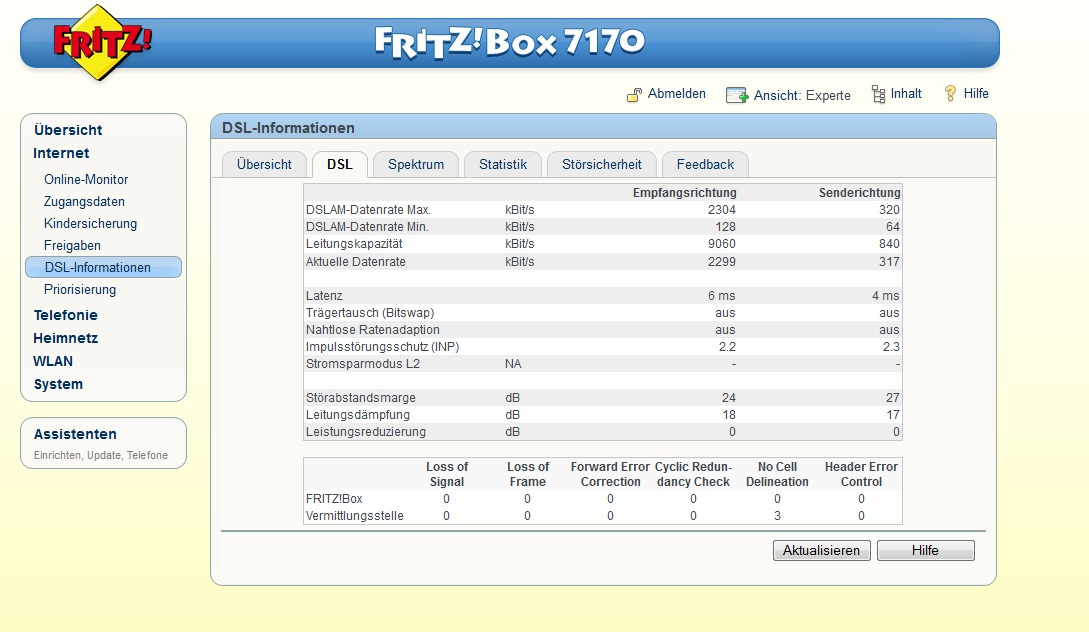The width and height of the screenshot is (1089, 632).
Task: Click the Cyclic Redundancy Check column header
Action: (x=693, y=474)
